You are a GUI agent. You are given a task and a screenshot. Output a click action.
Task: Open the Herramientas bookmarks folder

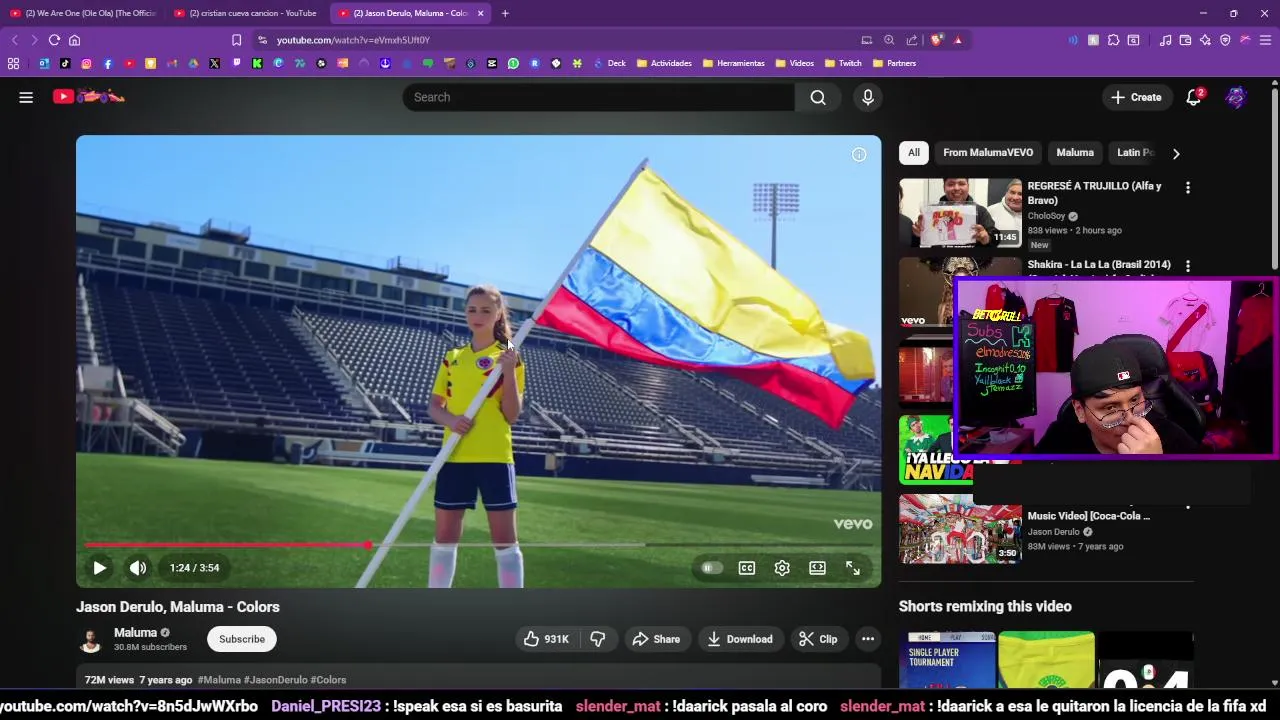[x=733, y=63]
